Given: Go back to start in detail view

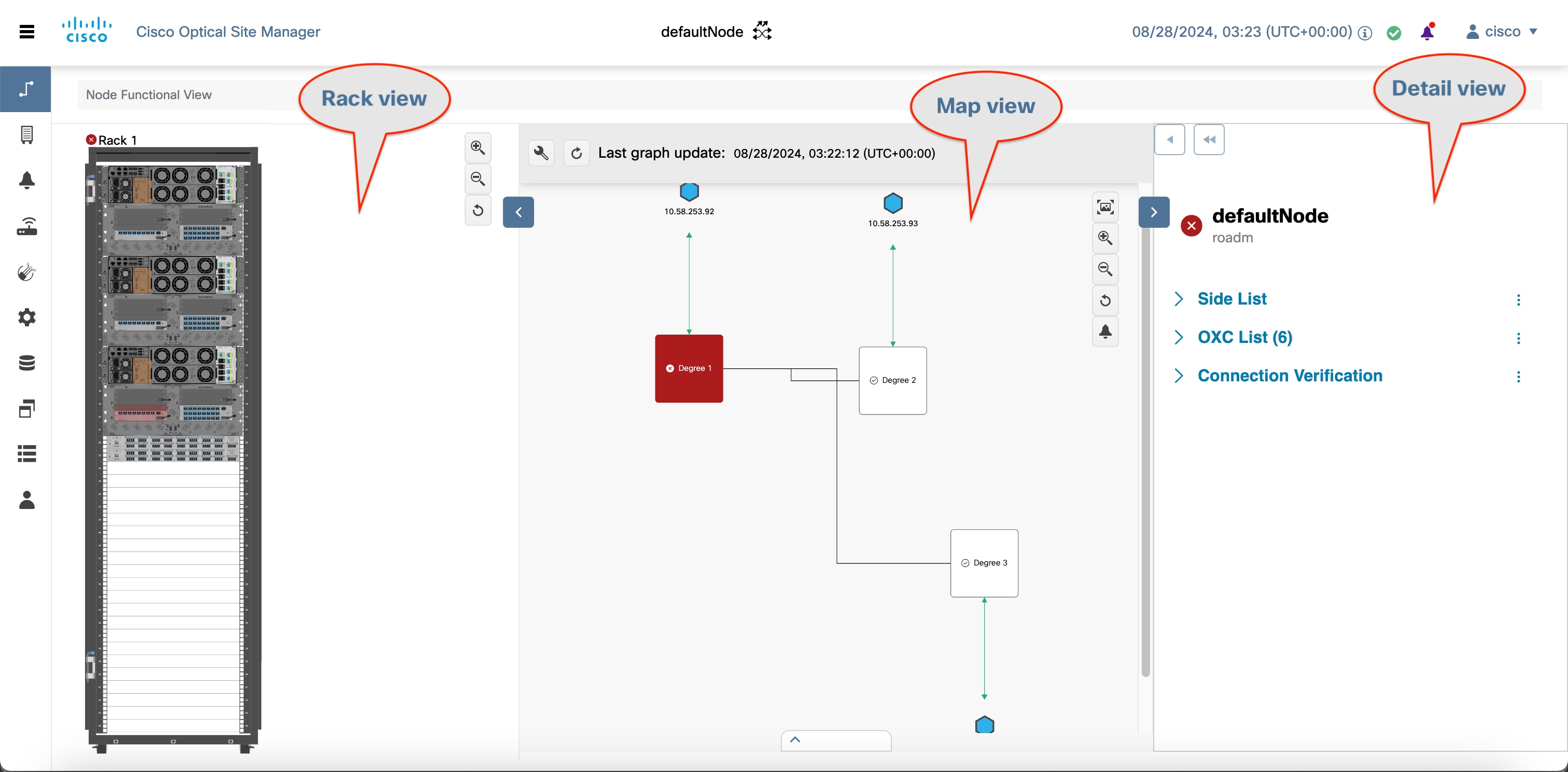Looking at the screenshot, I should (1209, 140).
